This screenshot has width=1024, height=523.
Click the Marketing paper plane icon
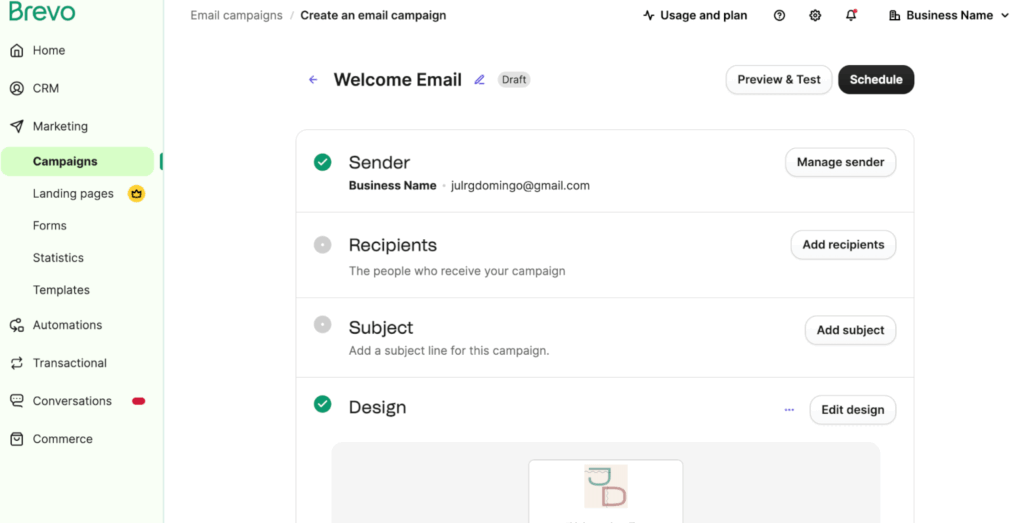point(17,126)
